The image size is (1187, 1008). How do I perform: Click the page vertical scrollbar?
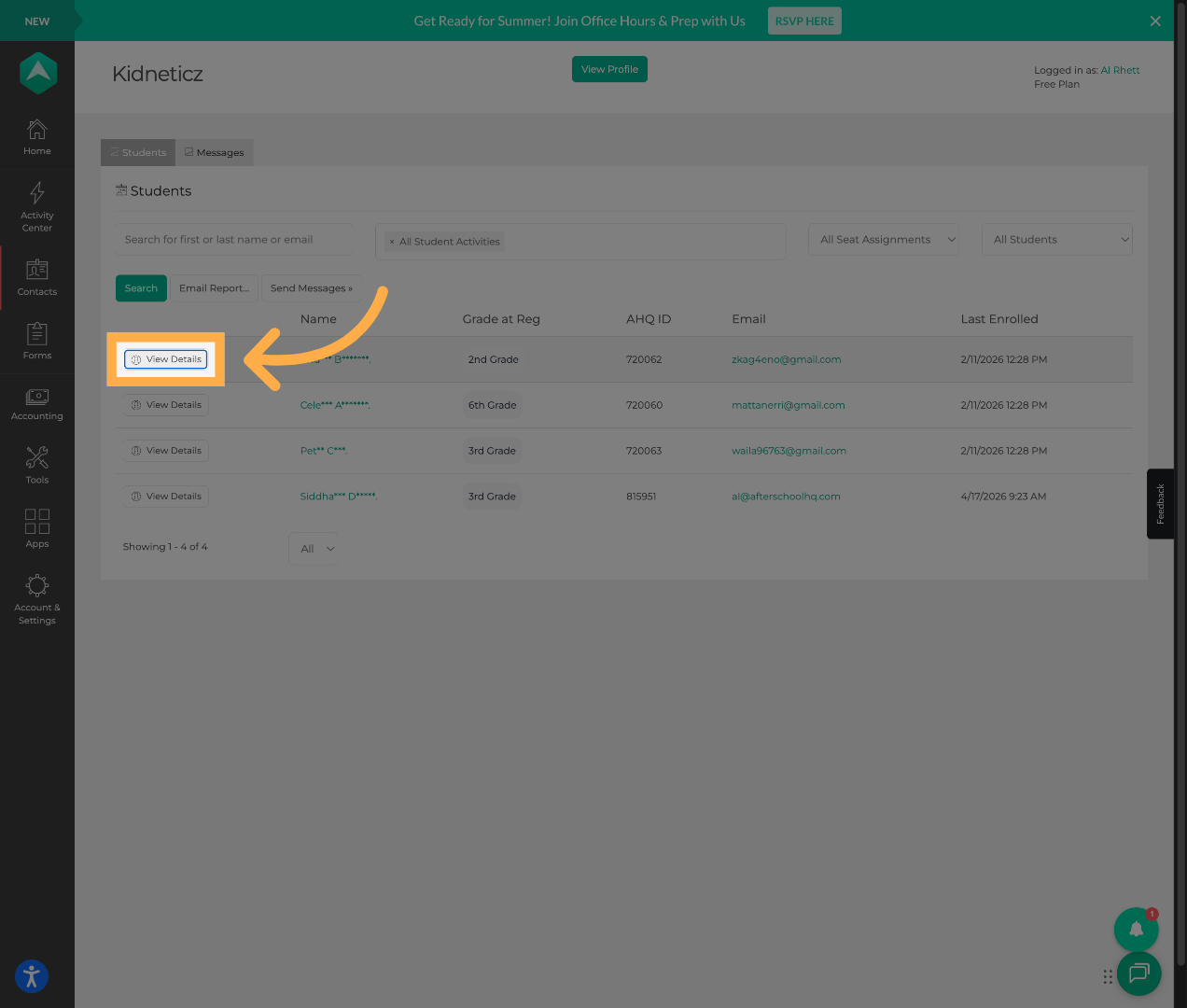tap(1180, 485)
